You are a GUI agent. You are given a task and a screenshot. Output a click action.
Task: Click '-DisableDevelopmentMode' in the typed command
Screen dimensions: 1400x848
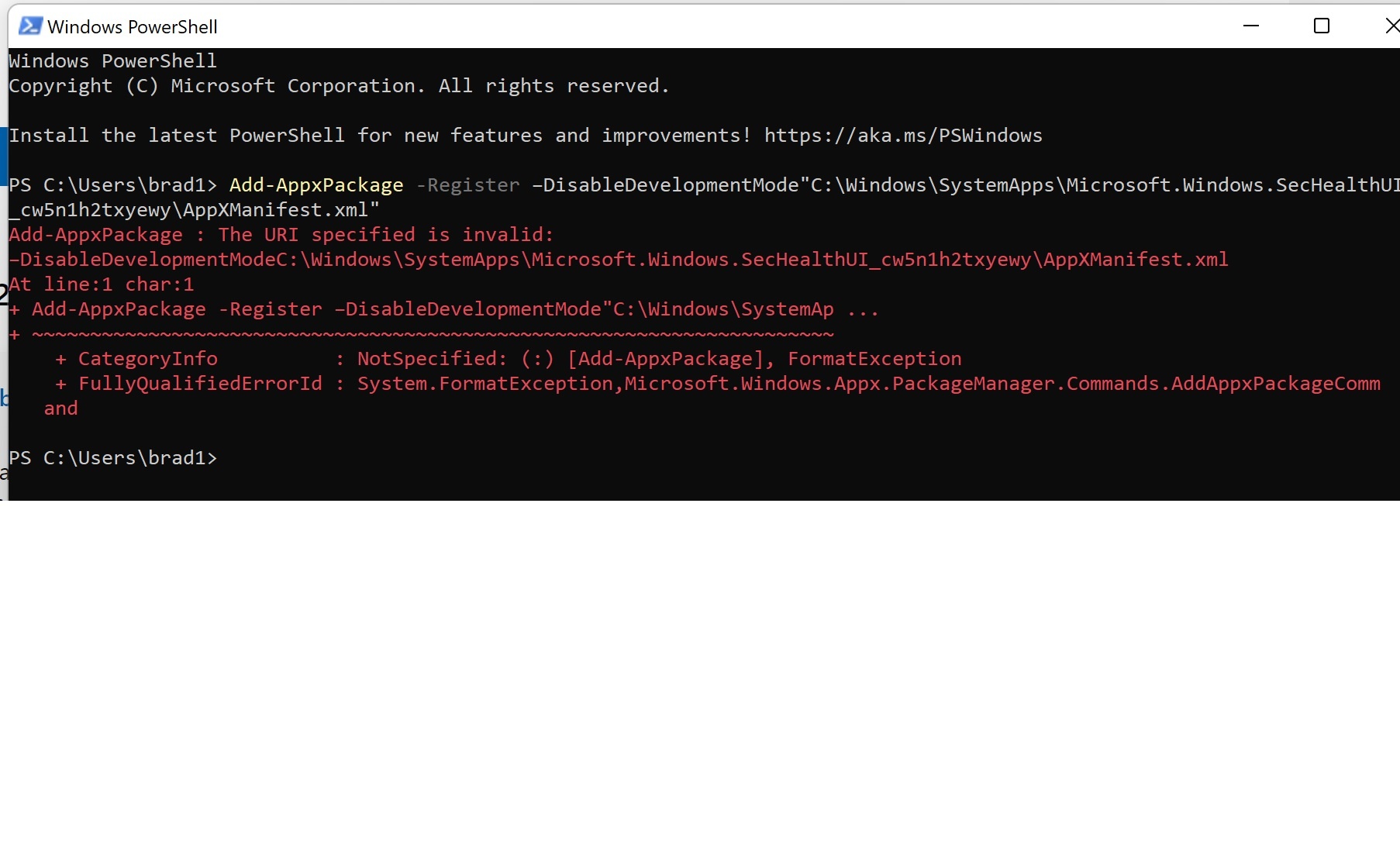pos(665,185)
